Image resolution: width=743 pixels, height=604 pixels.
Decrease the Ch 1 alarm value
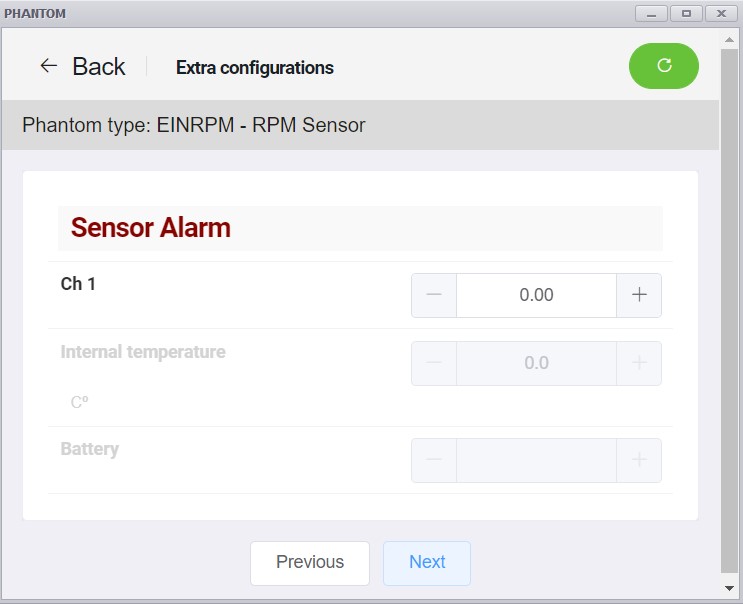click(434, 295)
